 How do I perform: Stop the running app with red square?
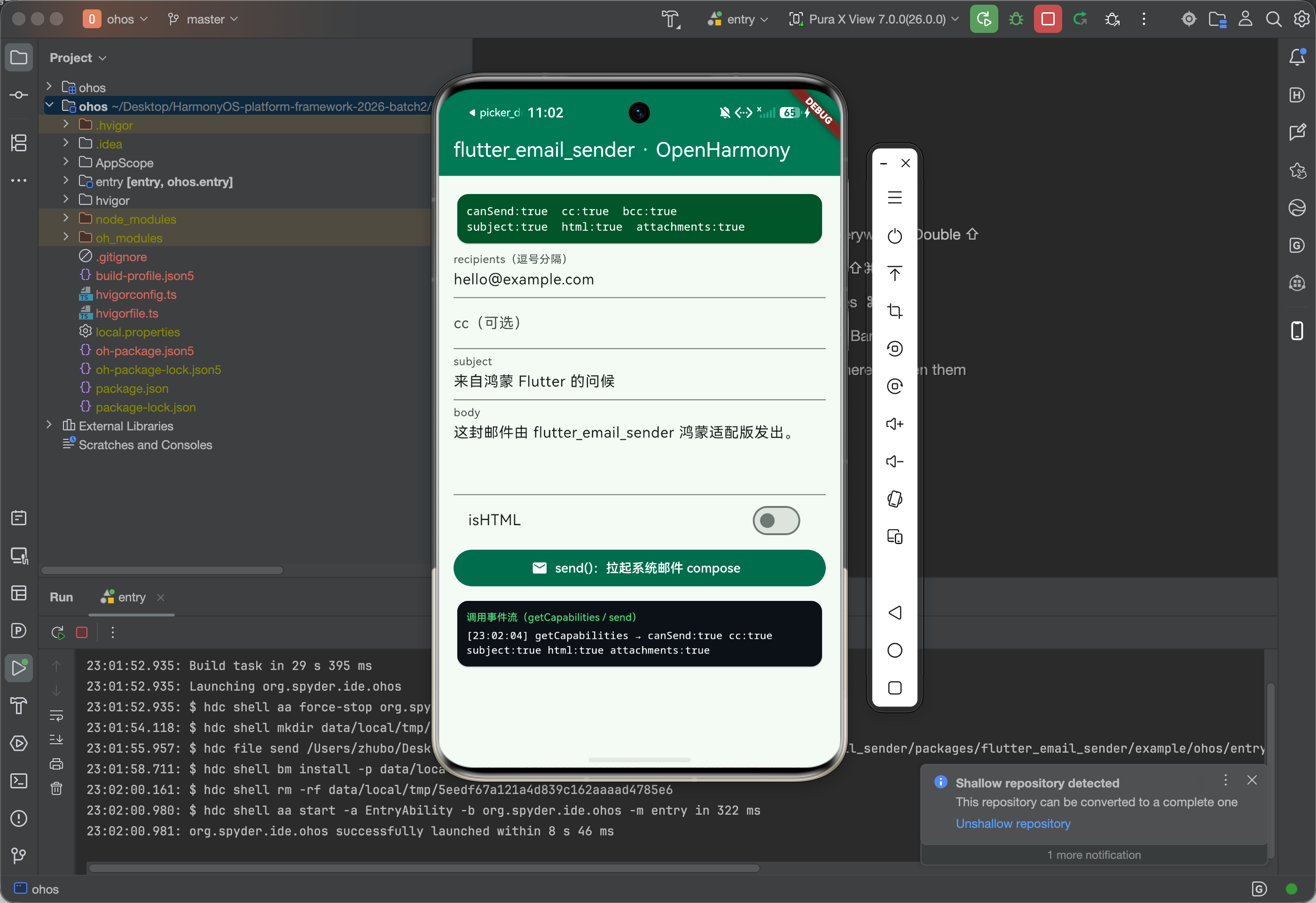(x=1048, y=19)
